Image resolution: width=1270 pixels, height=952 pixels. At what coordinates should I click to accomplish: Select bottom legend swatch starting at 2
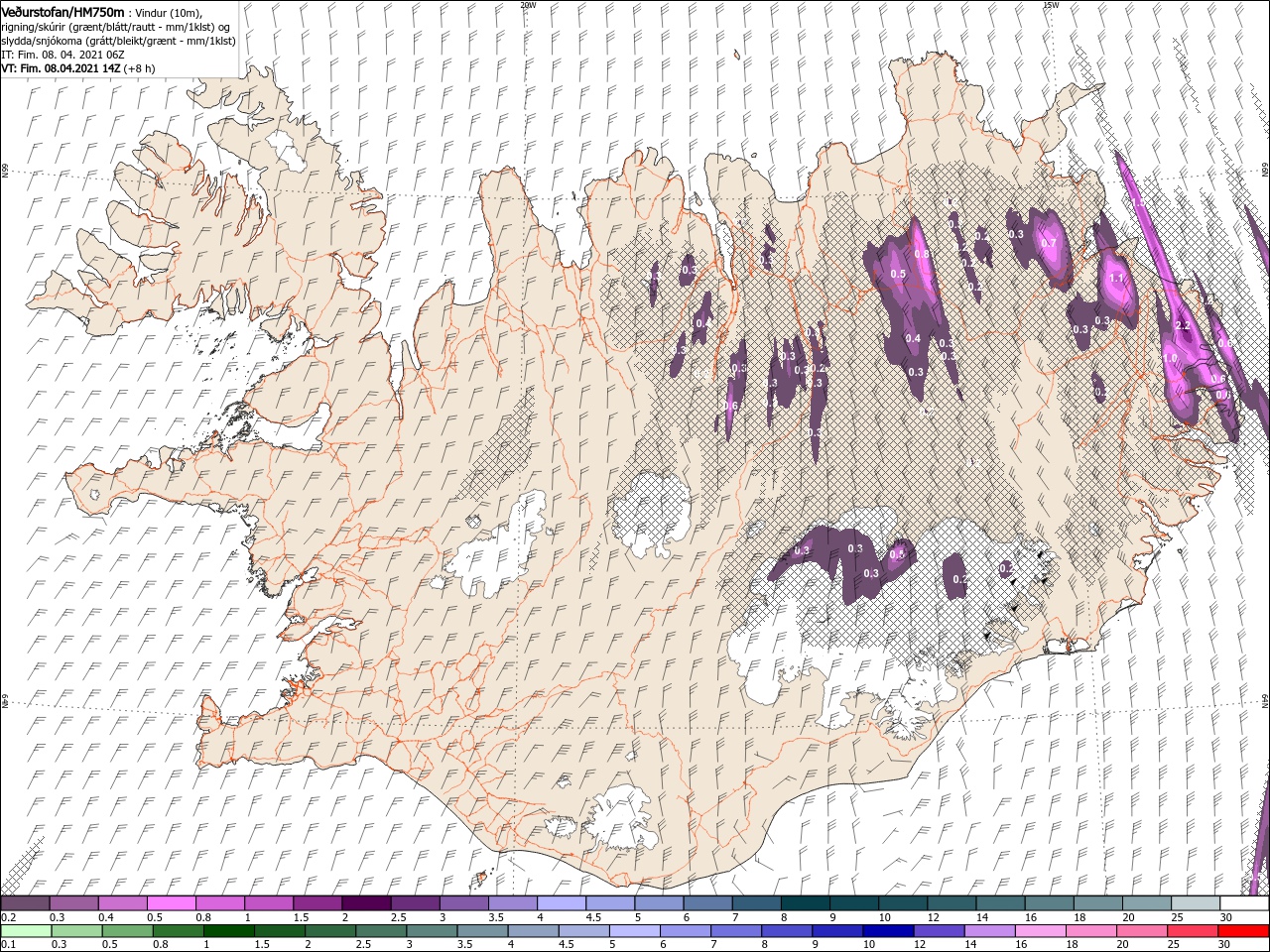329,931
